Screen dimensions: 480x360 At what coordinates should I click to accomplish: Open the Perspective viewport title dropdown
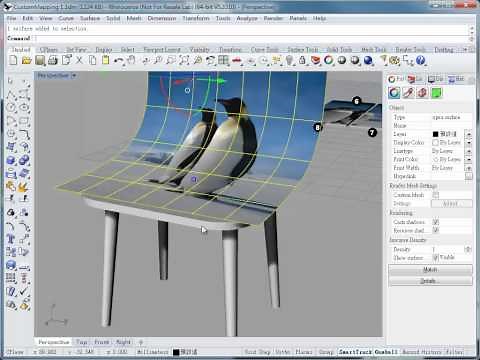74,76
